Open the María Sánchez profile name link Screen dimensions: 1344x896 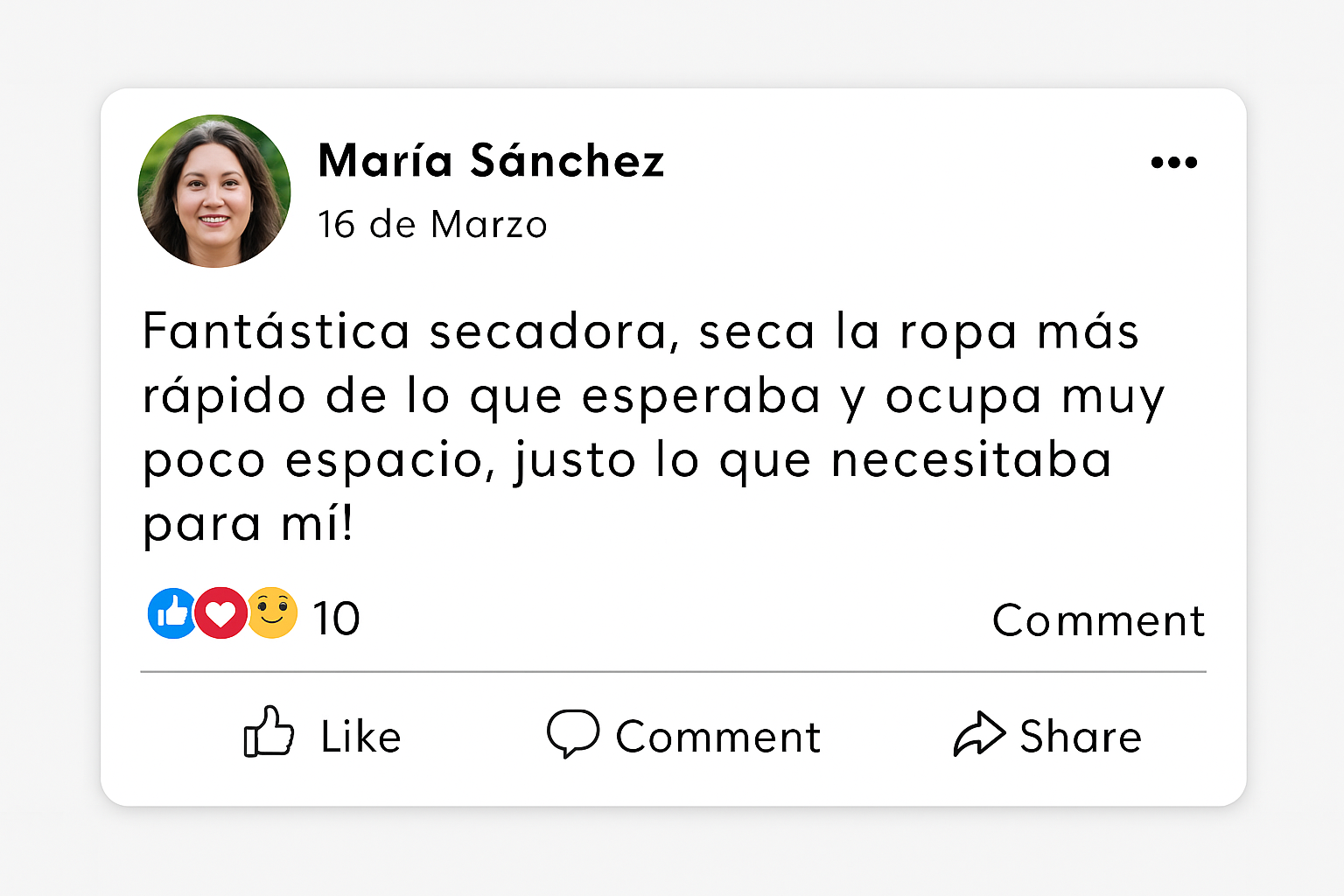click(x=491, y=161)
